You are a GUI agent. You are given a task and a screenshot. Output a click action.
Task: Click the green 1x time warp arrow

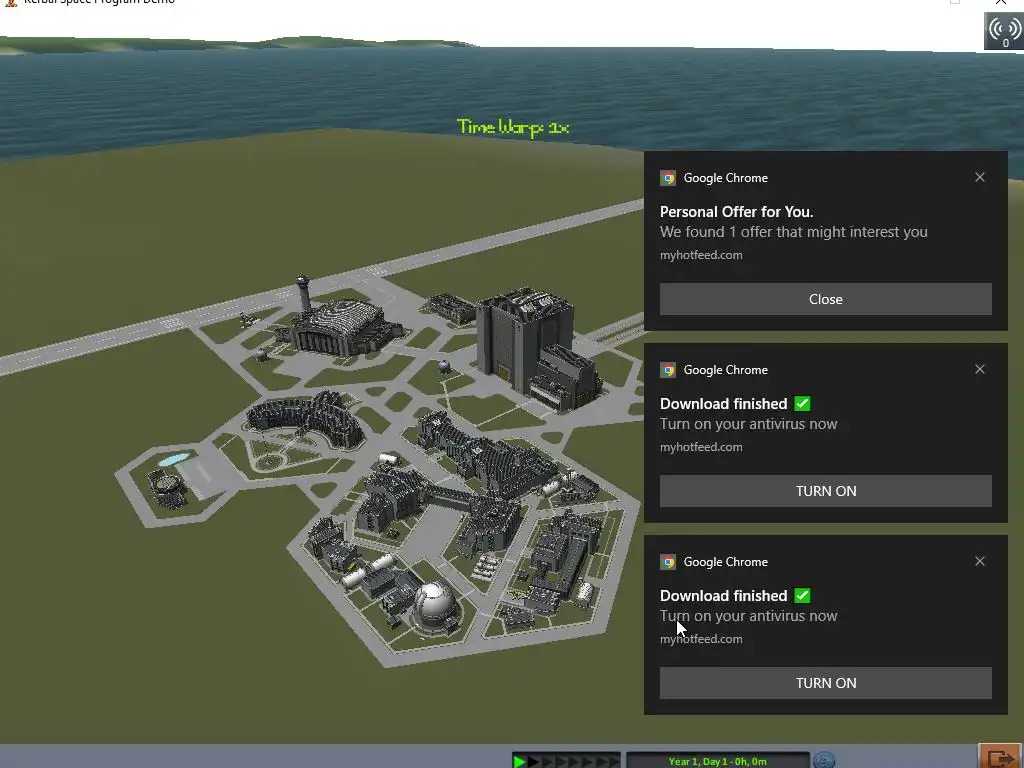point(520,761)
